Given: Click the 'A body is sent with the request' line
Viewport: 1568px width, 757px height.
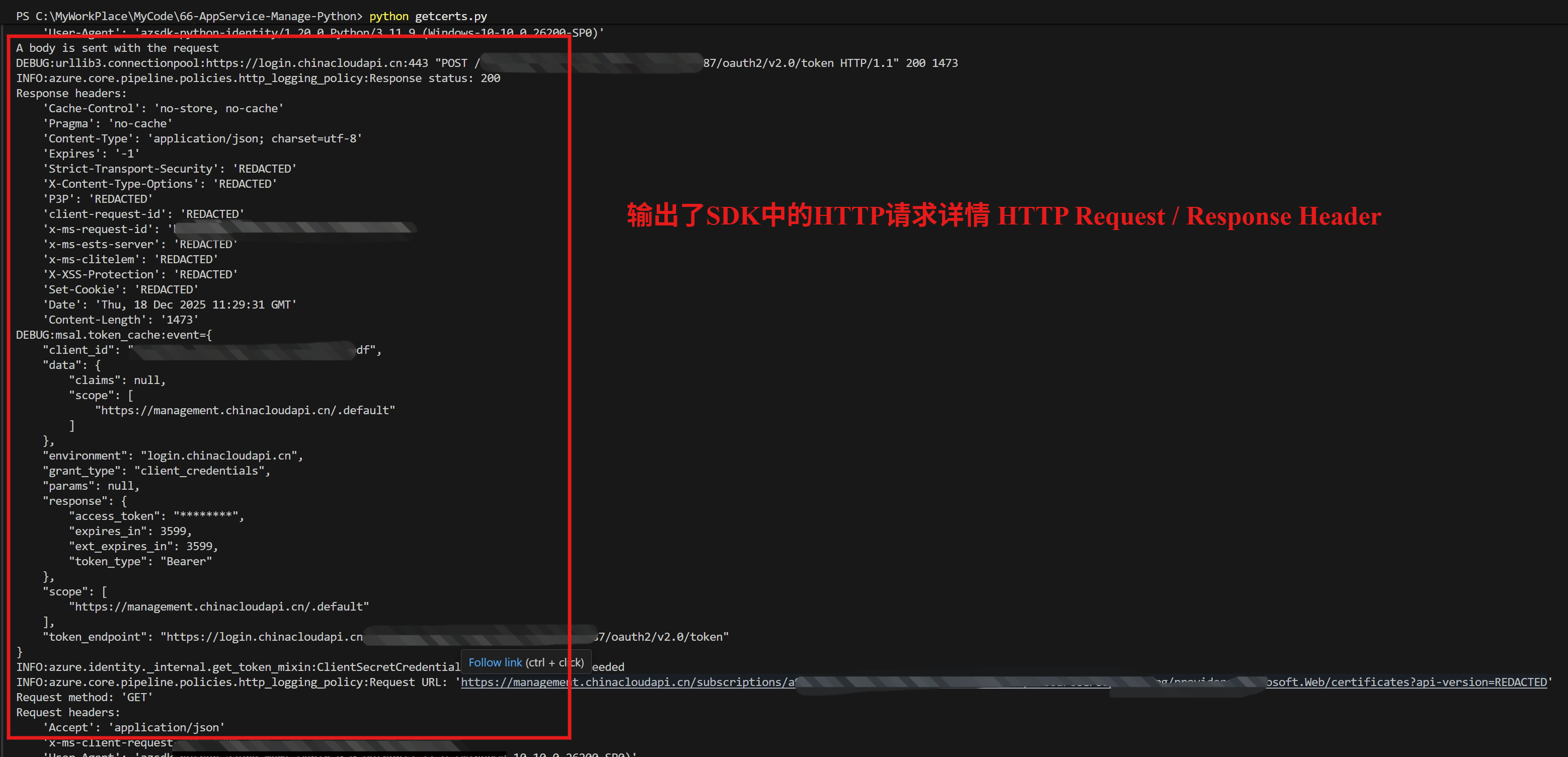Looking at the screenshot, I should (117, 48).
